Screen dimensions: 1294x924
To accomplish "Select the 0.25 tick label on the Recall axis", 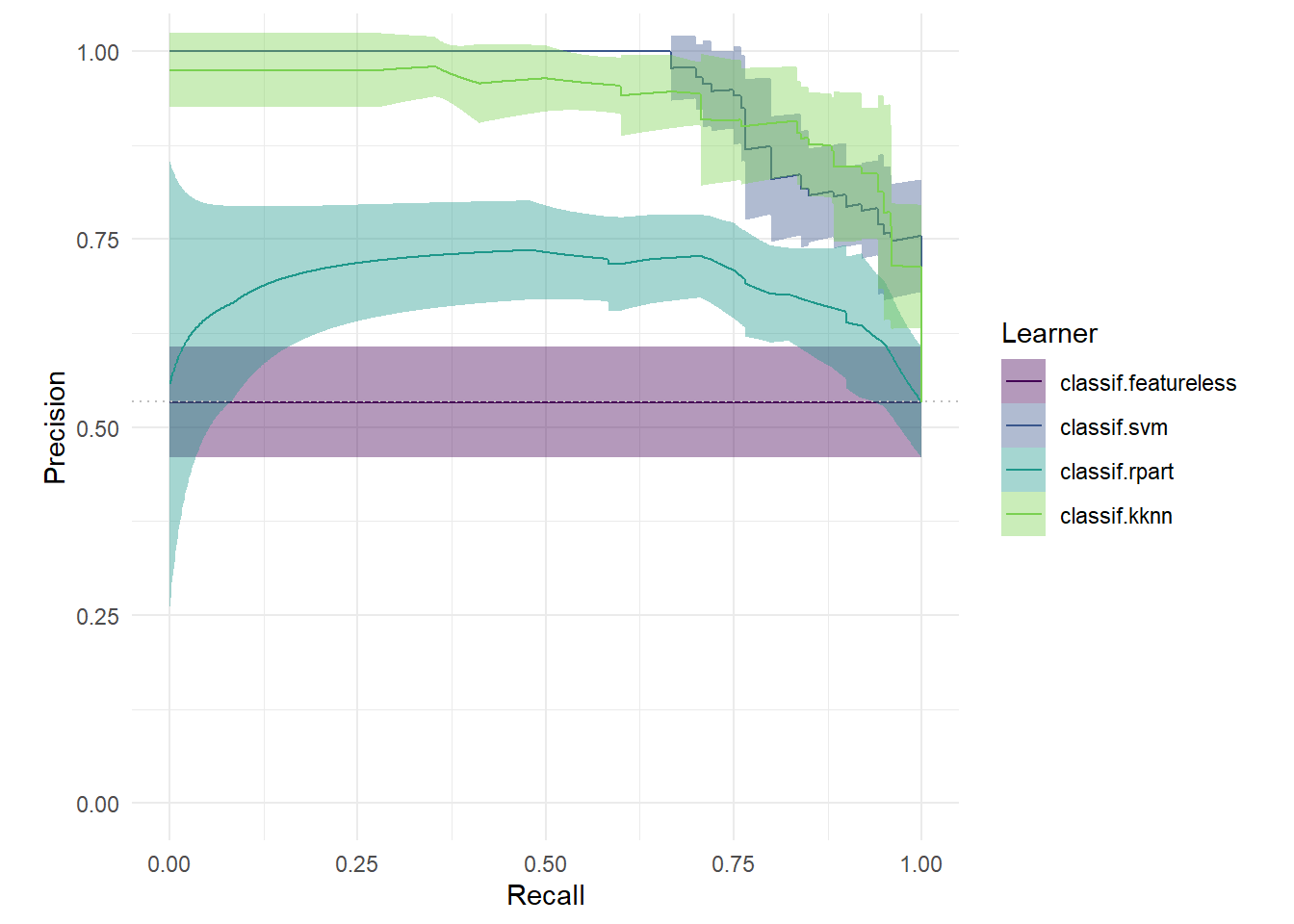I will coord(357,864).
